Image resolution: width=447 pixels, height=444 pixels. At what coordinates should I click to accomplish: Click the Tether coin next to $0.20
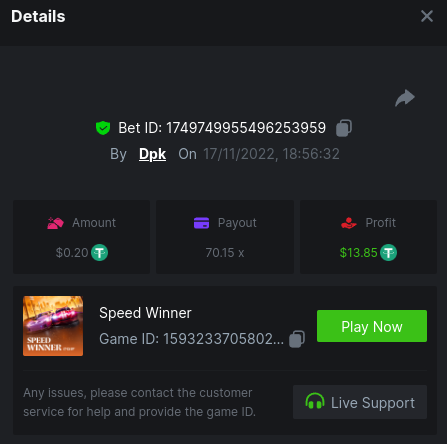(x=99, y=253)
